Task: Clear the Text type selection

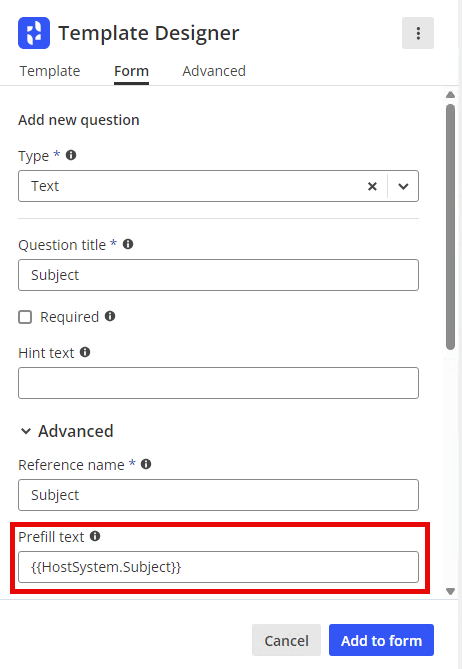Action: [x=372, y=186]
